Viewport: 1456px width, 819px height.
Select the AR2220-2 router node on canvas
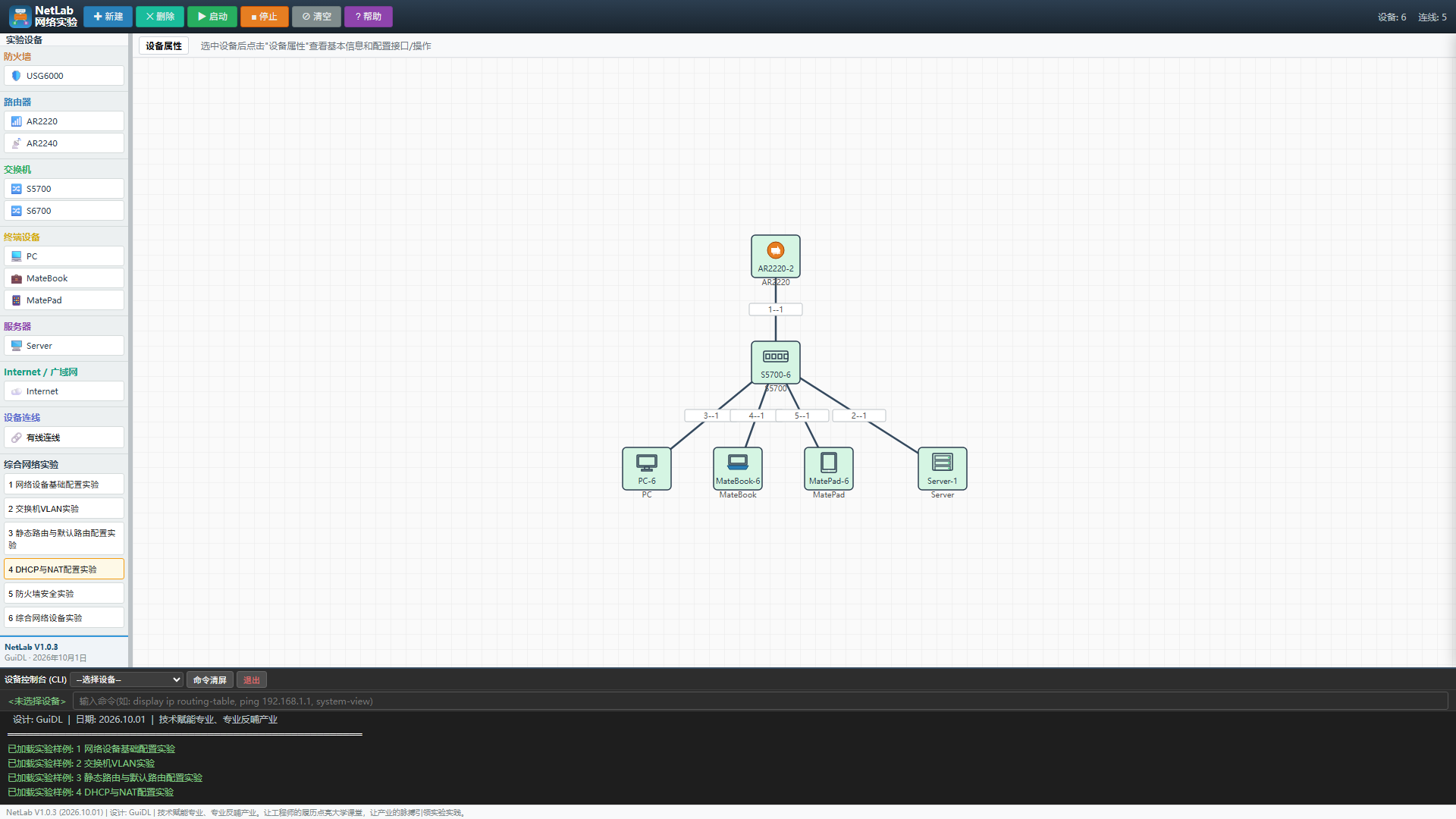[775, 256]
